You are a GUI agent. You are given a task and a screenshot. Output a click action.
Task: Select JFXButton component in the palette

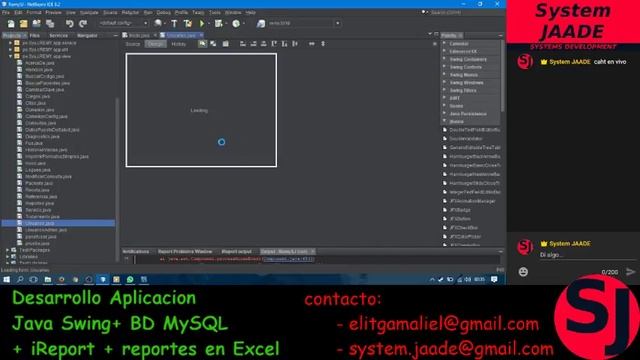pos(460,219)
